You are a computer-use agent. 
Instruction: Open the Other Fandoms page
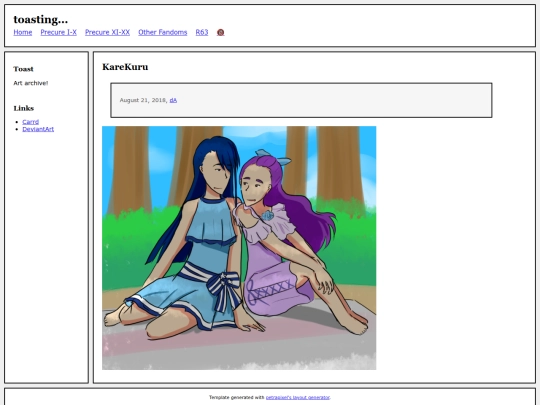pos(163,32)
